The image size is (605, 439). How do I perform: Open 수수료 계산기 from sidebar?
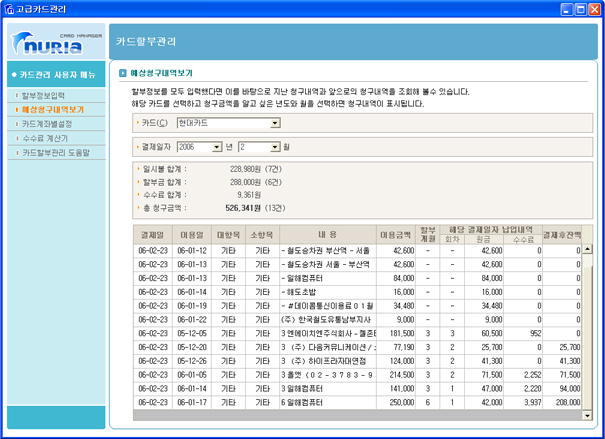44,138
